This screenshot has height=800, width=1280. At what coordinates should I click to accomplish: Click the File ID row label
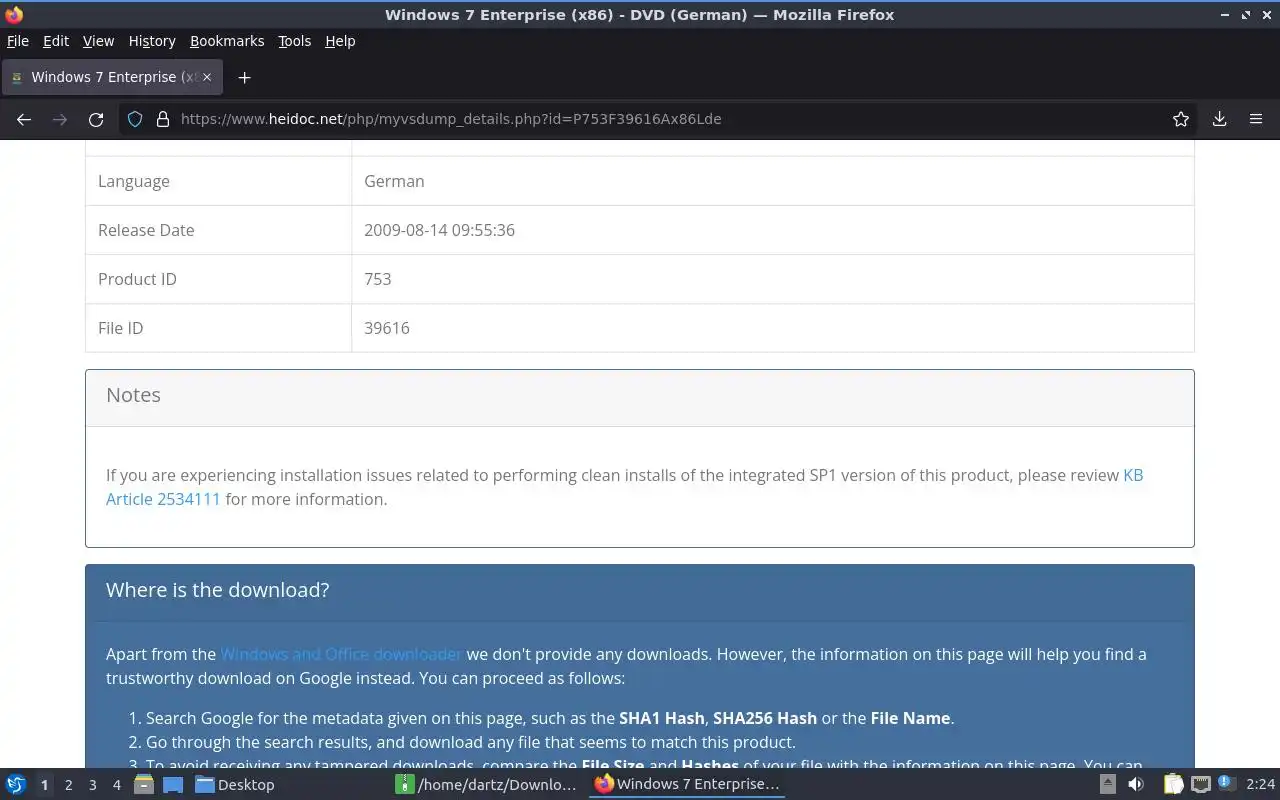120,328
